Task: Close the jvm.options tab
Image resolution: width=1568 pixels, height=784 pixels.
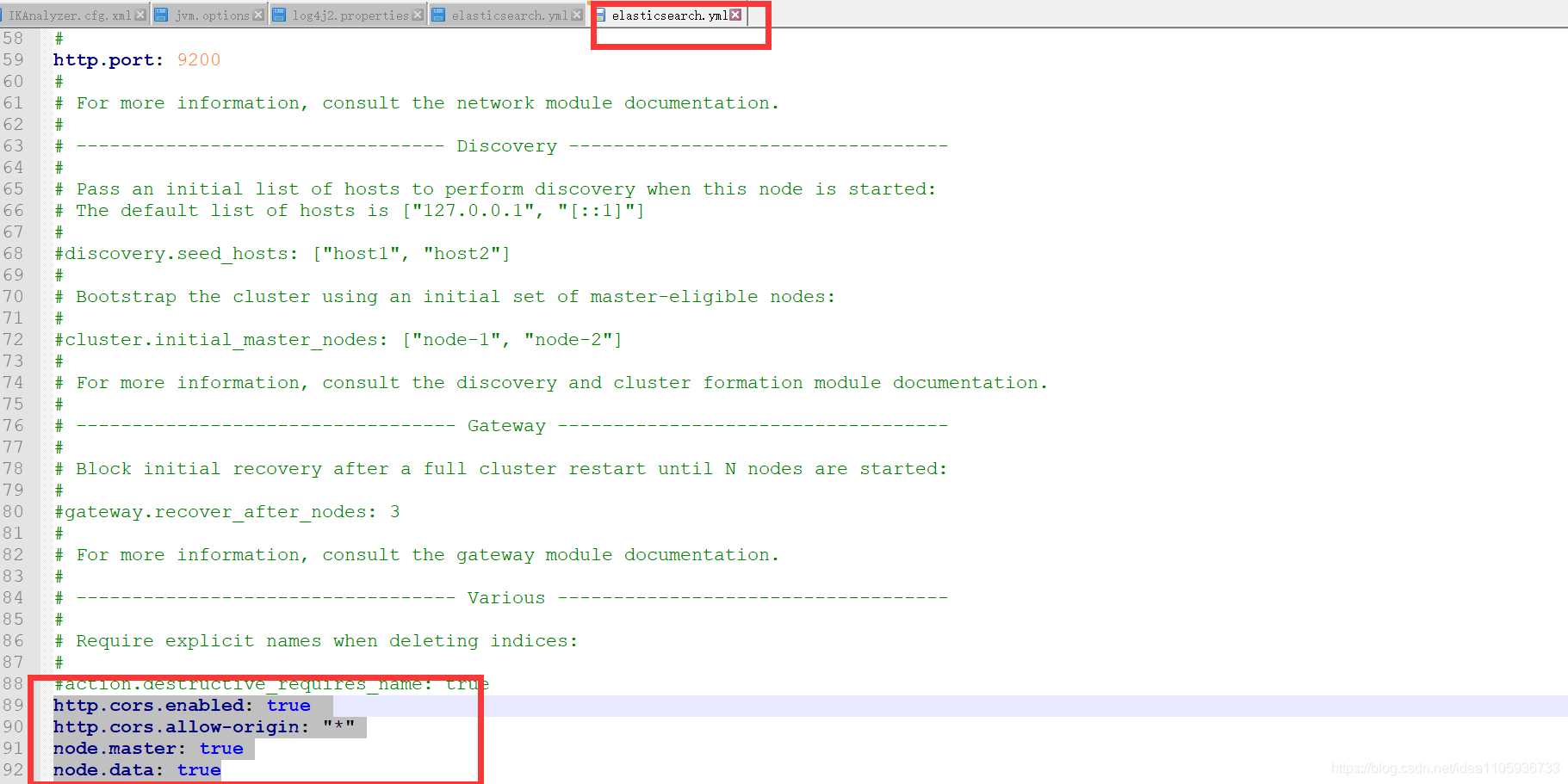Action: coord(258,15)
